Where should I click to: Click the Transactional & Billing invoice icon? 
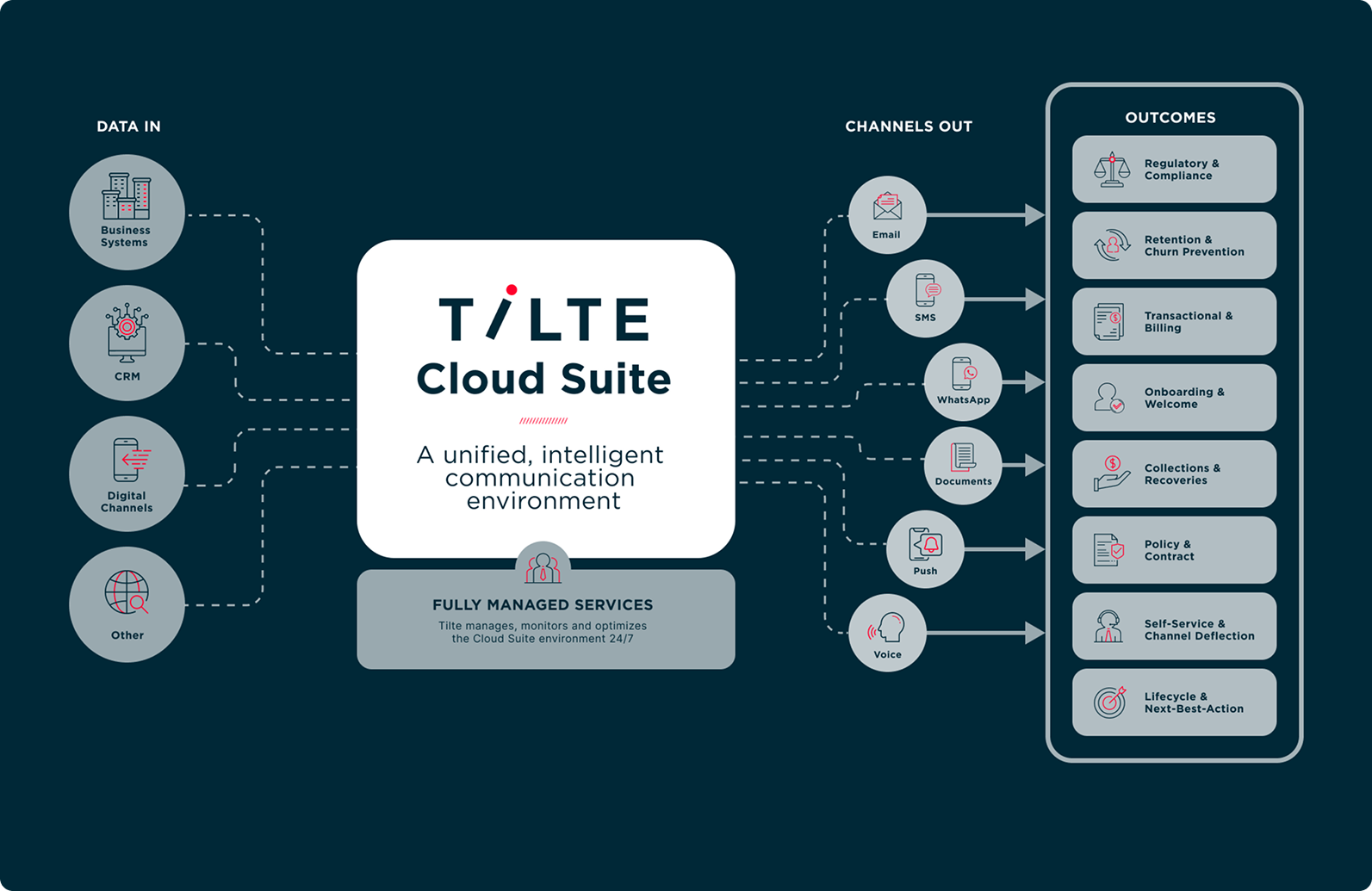pos(1109,322)
